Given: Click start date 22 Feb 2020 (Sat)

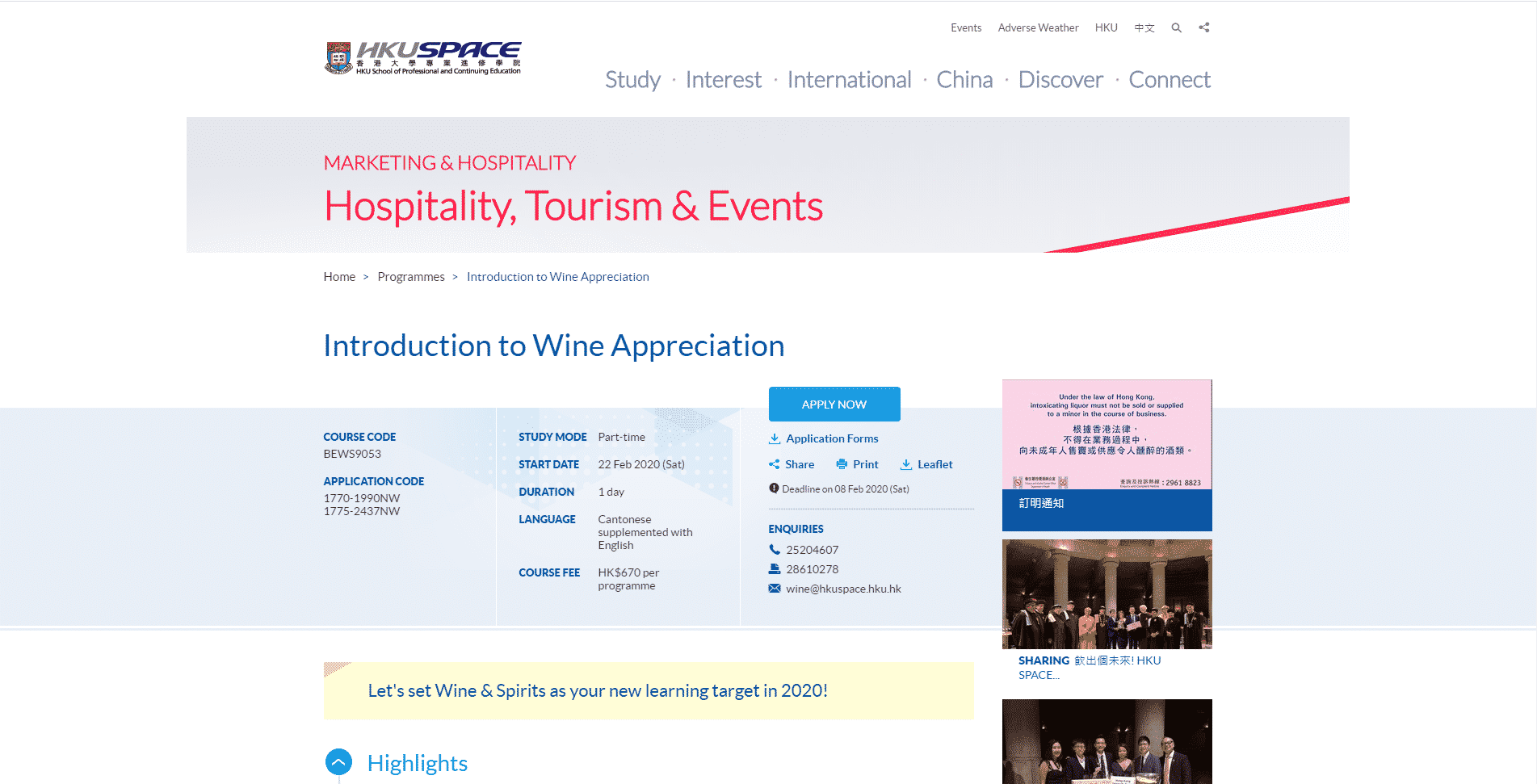Looking at the screenshot, I should pos(641,464).
